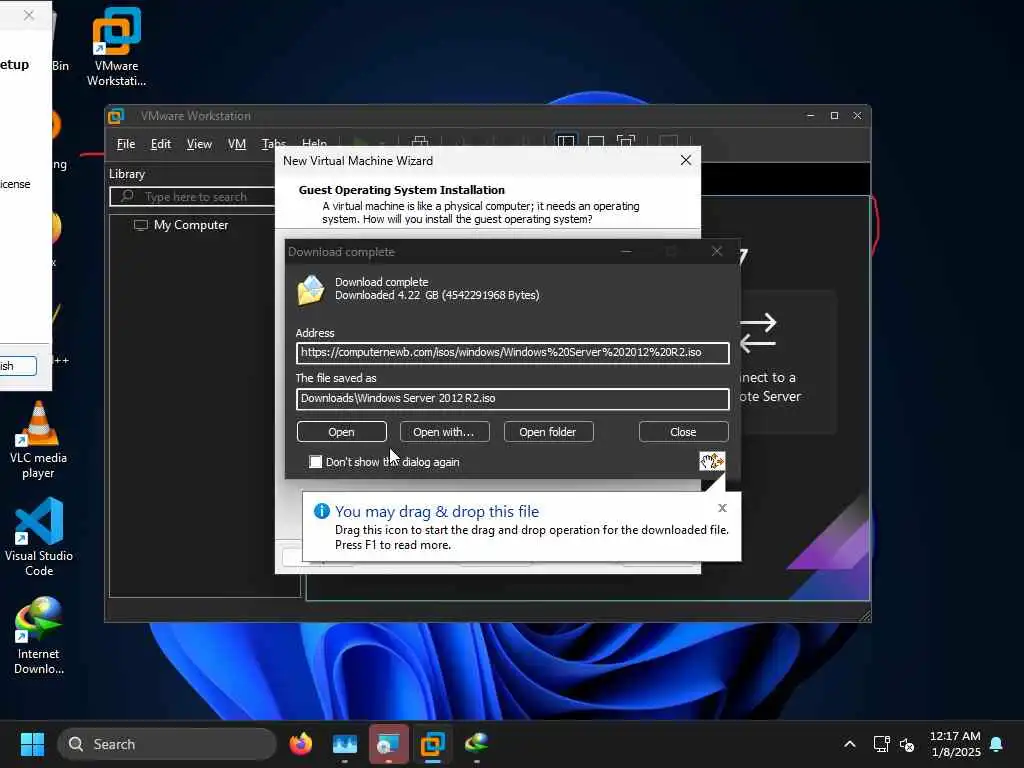This screenshot has width=1024, height=768.
Task: Click the VMware single window view icon
Action: (596, 142)
